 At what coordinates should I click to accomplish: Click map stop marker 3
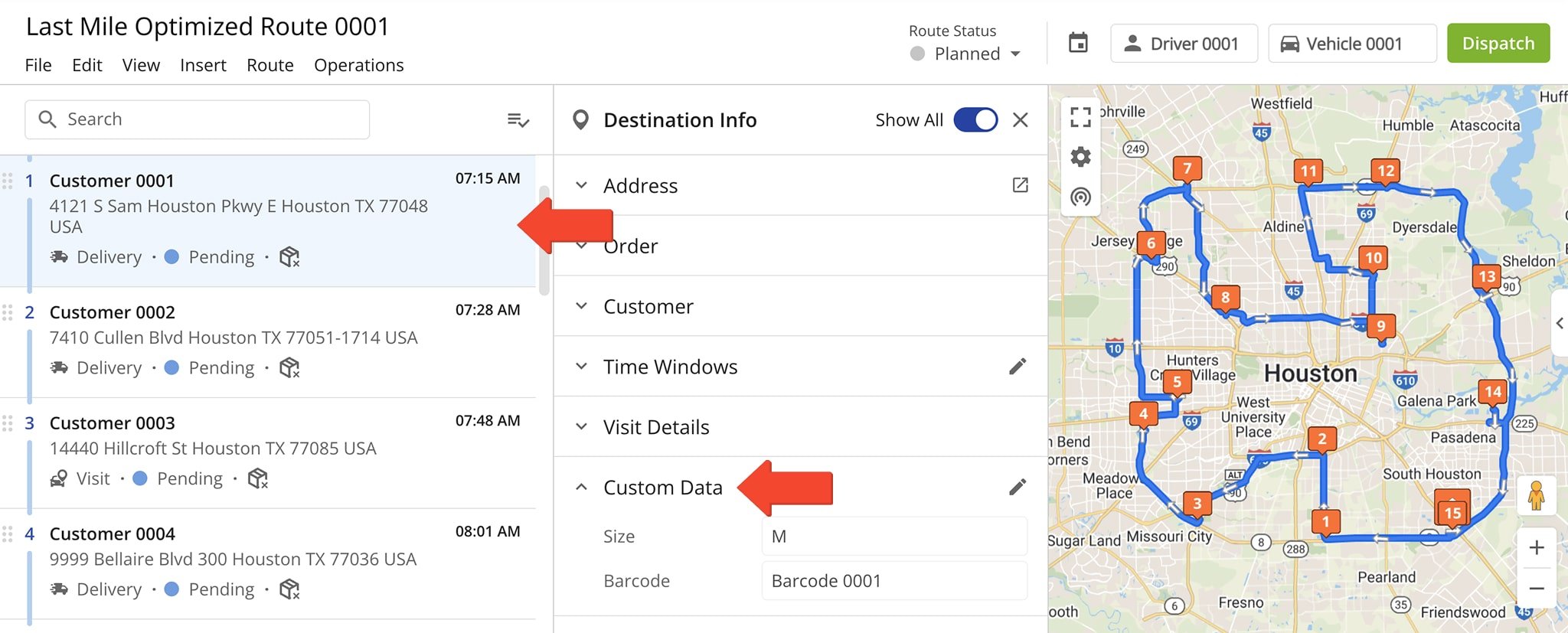click(x=1197, y=504)
